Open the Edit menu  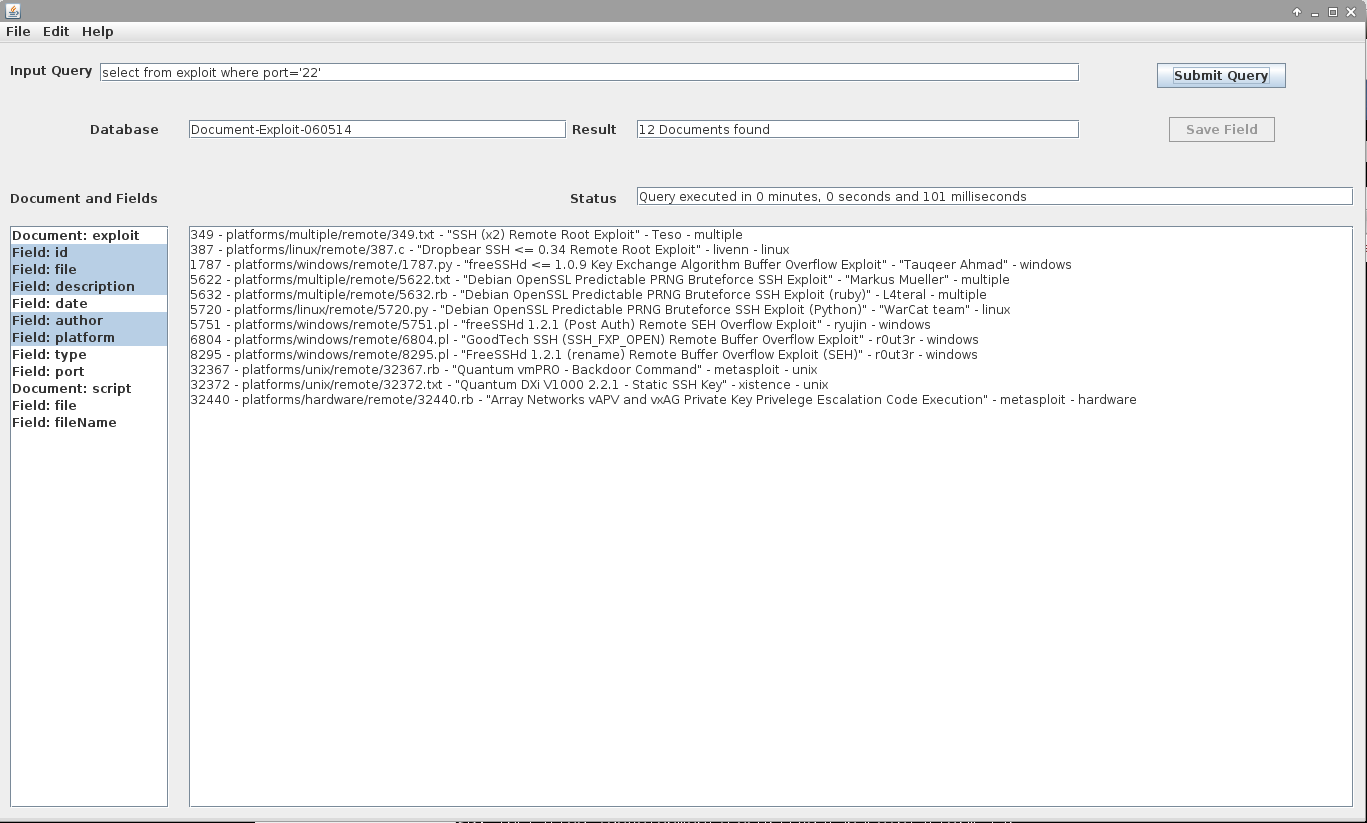(x=56, y=31)
